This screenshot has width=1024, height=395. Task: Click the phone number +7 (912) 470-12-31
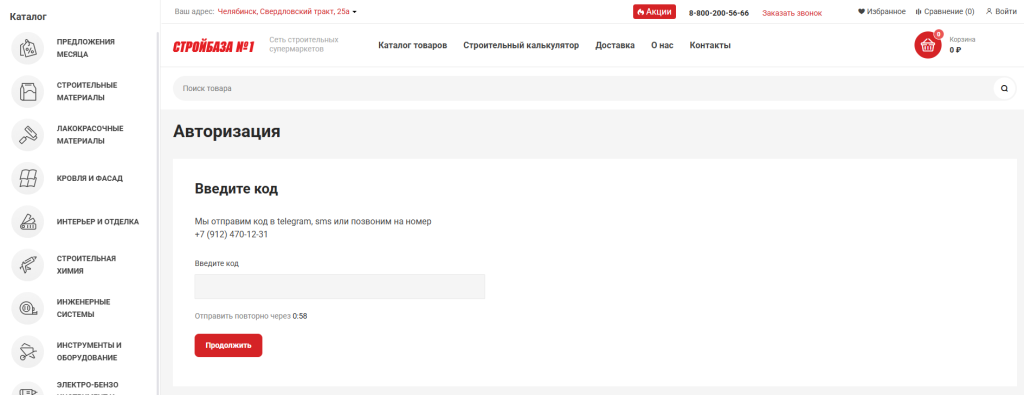[x=231, y=234]
